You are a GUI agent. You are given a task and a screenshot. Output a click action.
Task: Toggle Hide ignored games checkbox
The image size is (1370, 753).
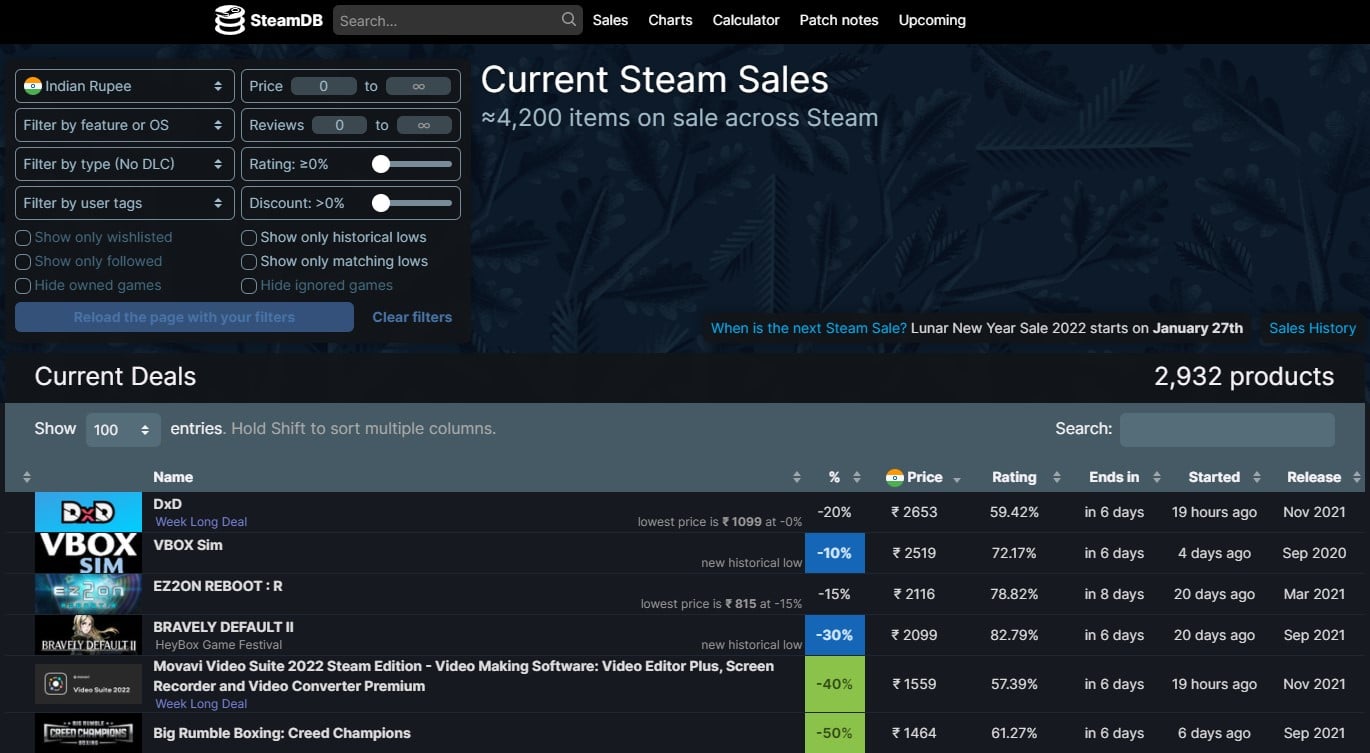(249, 286)
